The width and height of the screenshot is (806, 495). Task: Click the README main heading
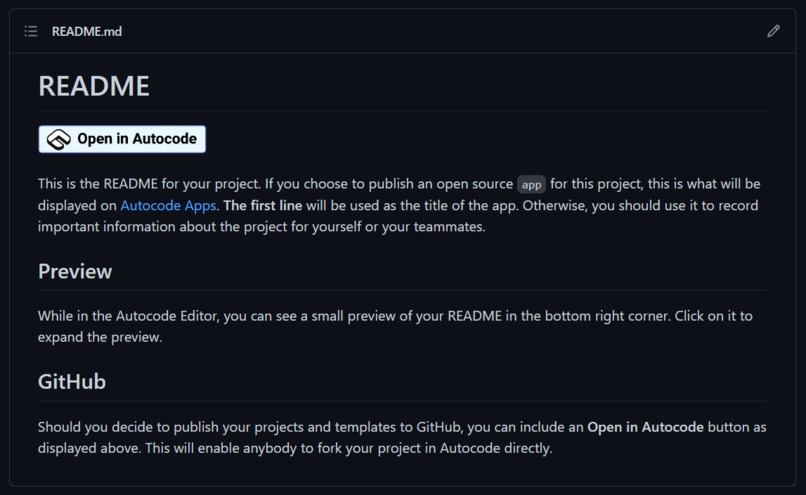pos(94,86)
